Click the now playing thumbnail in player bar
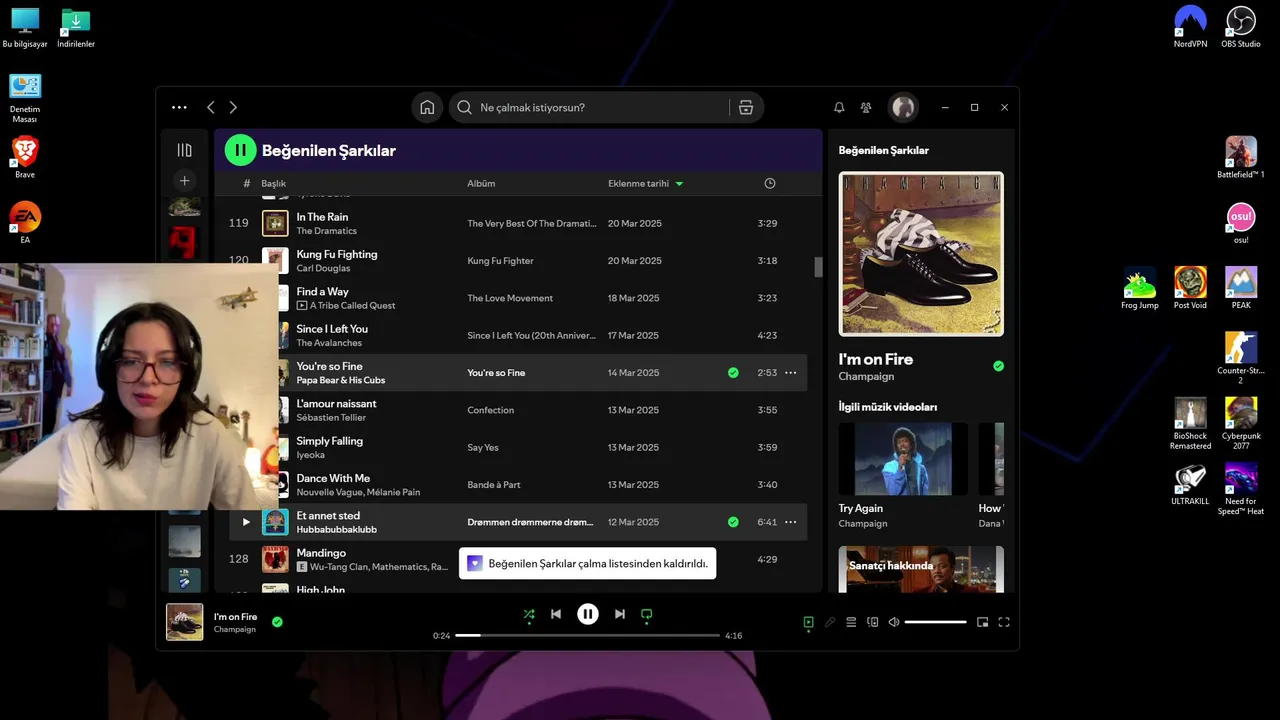This screenshot has height=720, width=1280. 184,622
